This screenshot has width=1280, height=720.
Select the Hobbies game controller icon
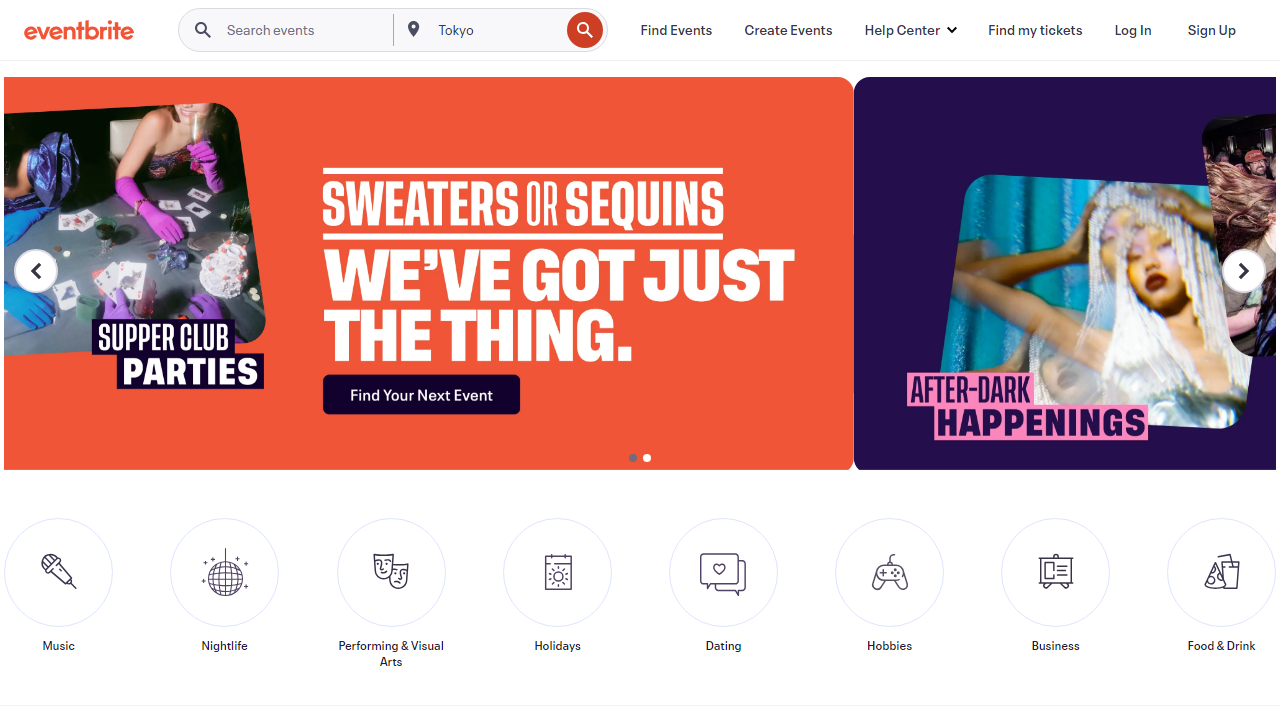[x=889, y=572]
